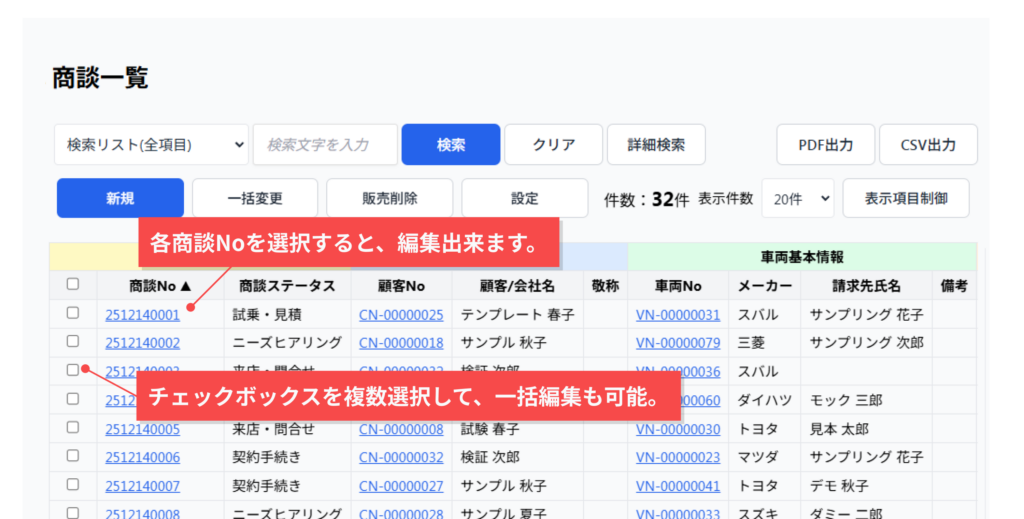
Task: Open the 設定 settings button
Action: (524, 198)
